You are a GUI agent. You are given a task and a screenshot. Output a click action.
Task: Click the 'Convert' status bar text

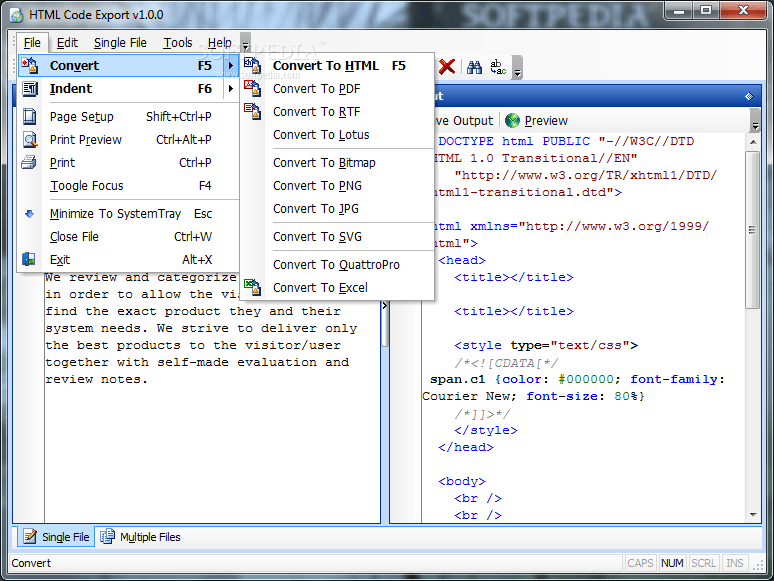pos(31,563)
